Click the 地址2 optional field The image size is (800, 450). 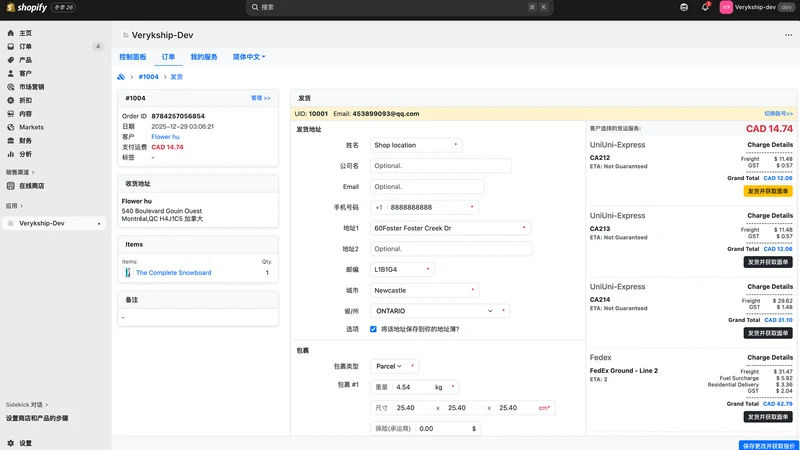pyautogui.click(x=451, y=249)
